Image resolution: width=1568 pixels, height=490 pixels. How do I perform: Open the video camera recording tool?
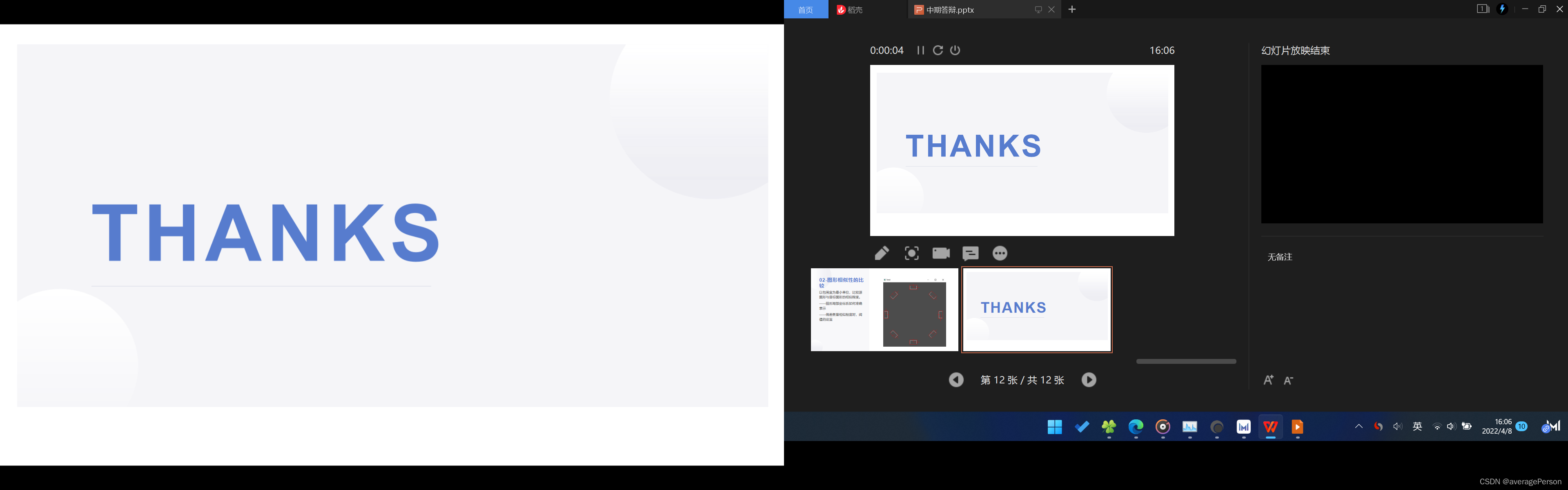pos(940,253)
